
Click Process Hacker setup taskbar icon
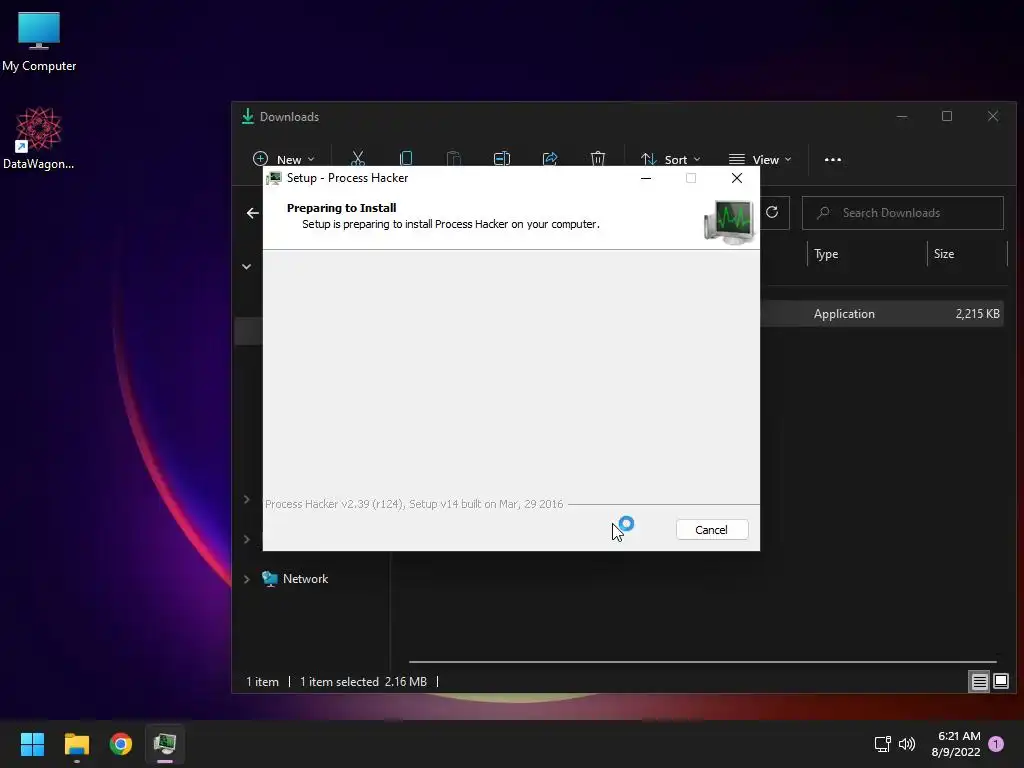[x=165, y=744]
